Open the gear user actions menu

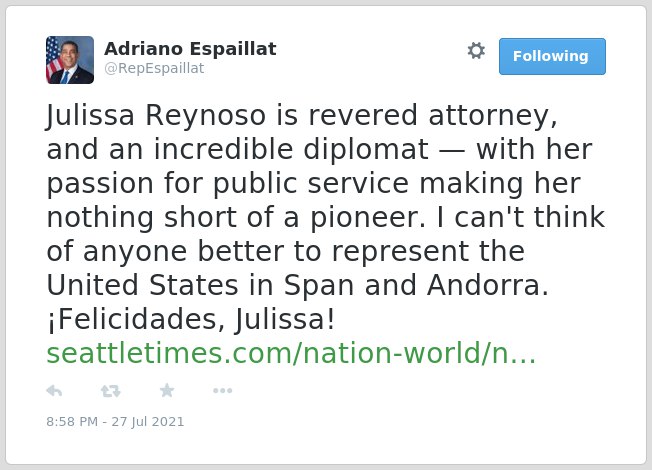pos(476,51)
